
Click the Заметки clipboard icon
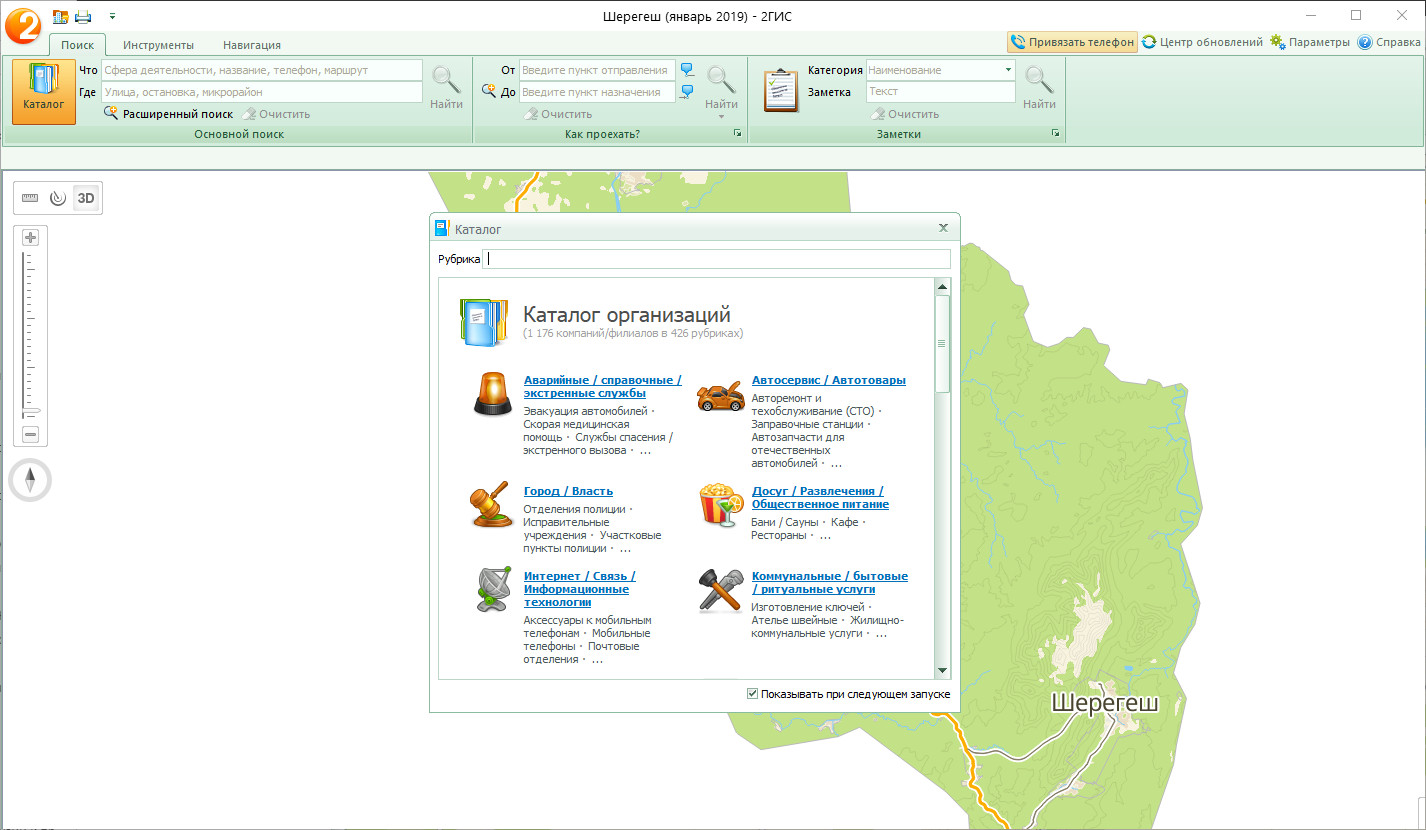780,91
